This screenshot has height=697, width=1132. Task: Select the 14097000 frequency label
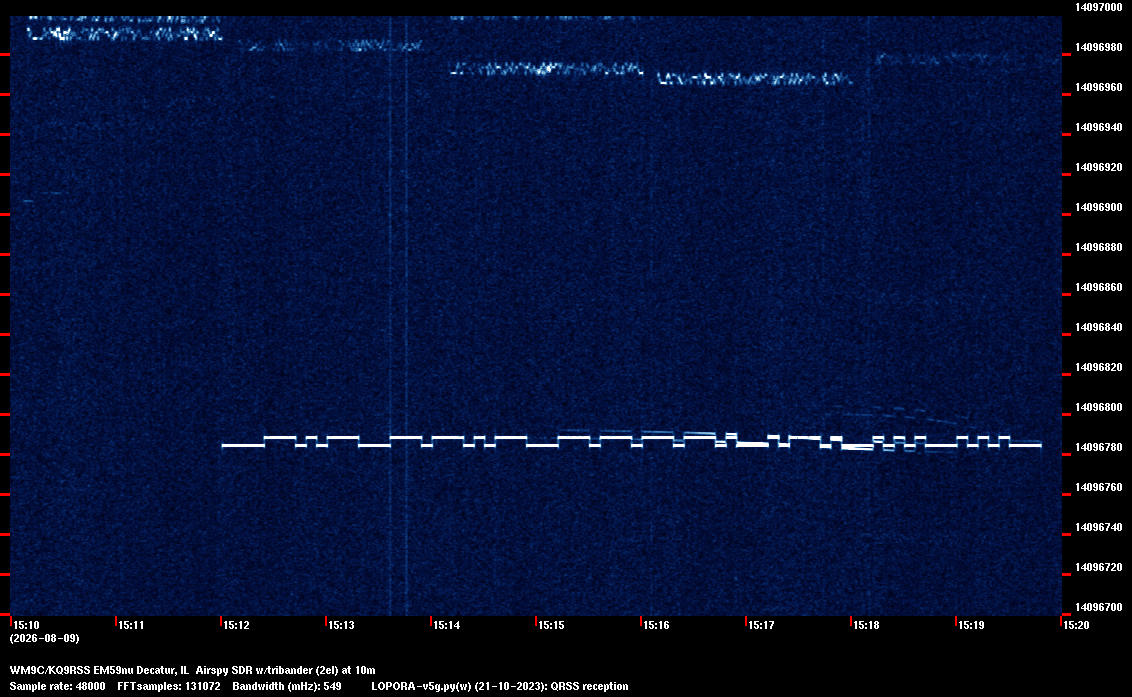(1099, 7)
